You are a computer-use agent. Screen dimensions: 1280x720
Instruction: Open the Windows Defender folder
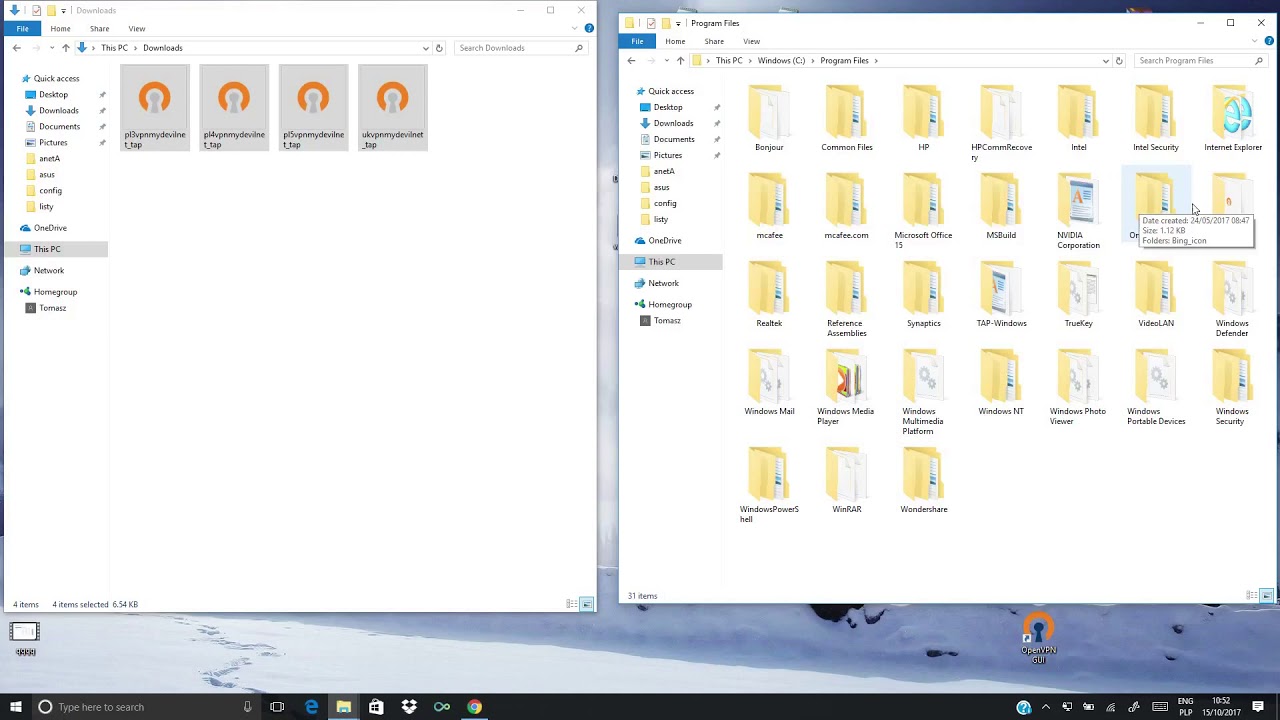pyautogui.click(x=1232, y=300)
